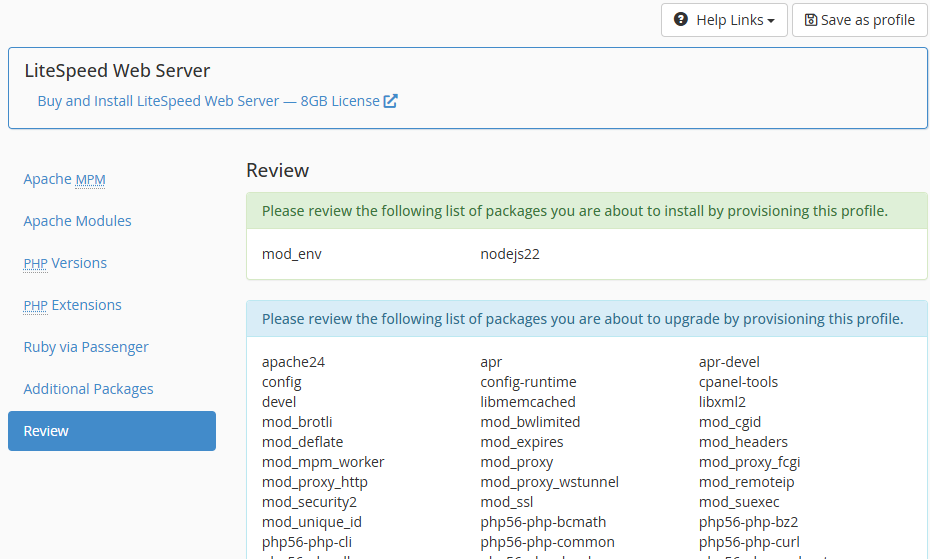Click the nodejs22 package in the install list
Image resolution: width=930 pixels, height=559 pixels.
pos(510,254)
